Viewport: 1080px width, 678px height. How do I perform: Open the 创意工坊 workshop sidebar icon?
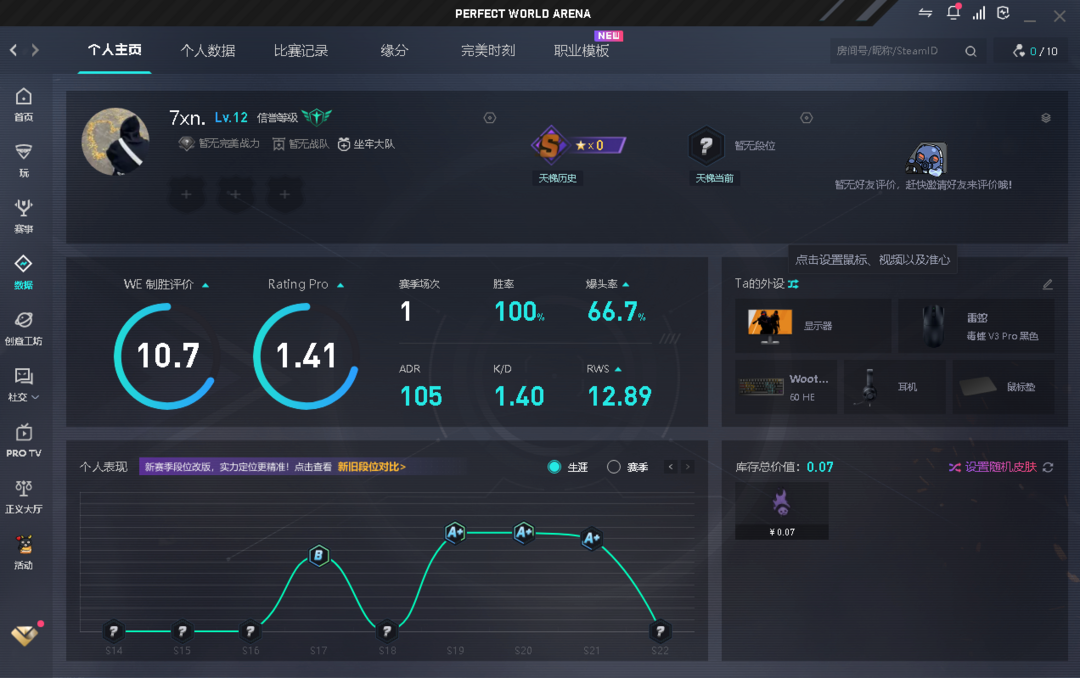click(23, 327)
